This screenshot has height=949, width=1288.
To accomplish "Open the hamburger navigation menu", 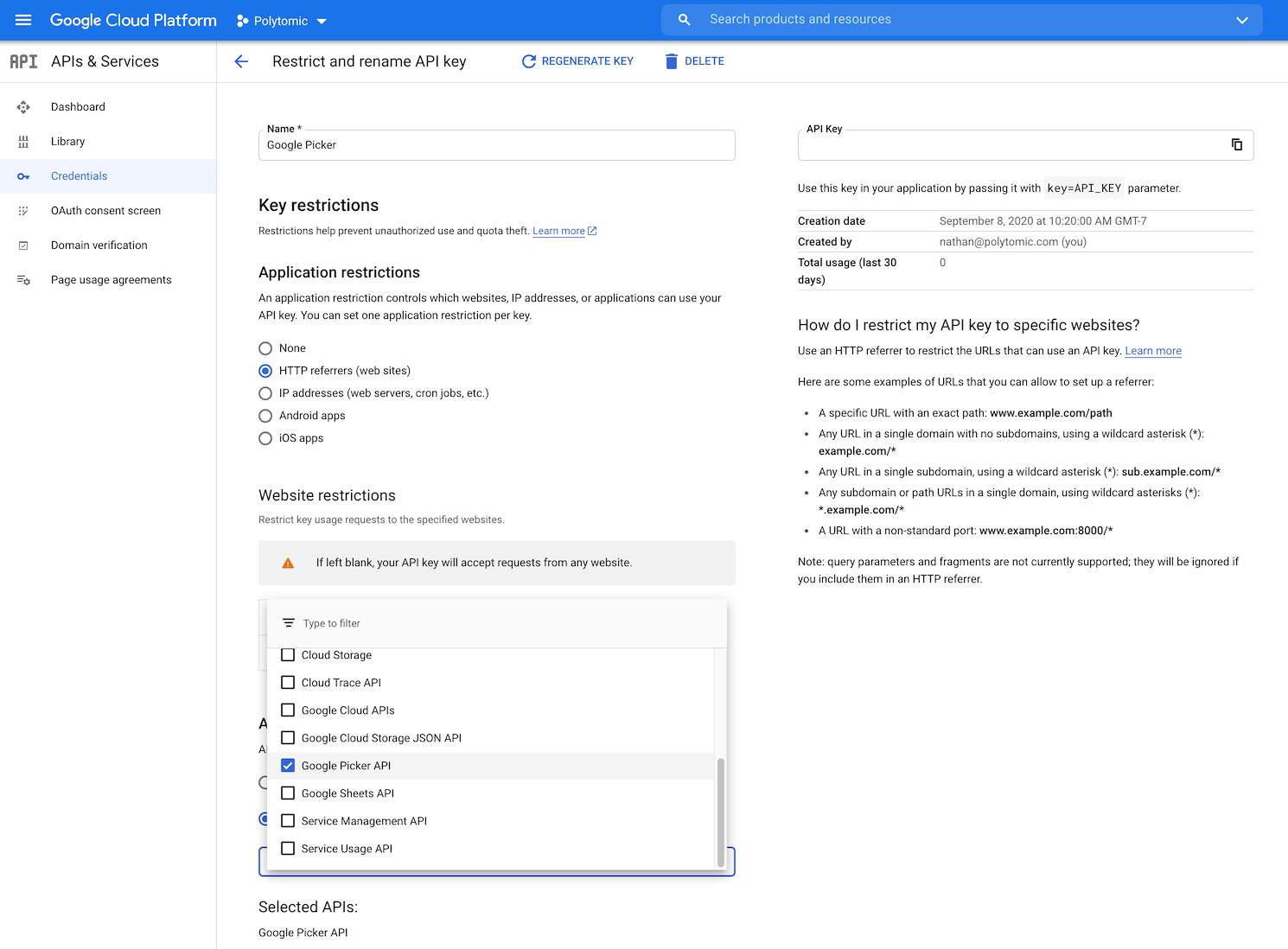I will coord(23,20).
